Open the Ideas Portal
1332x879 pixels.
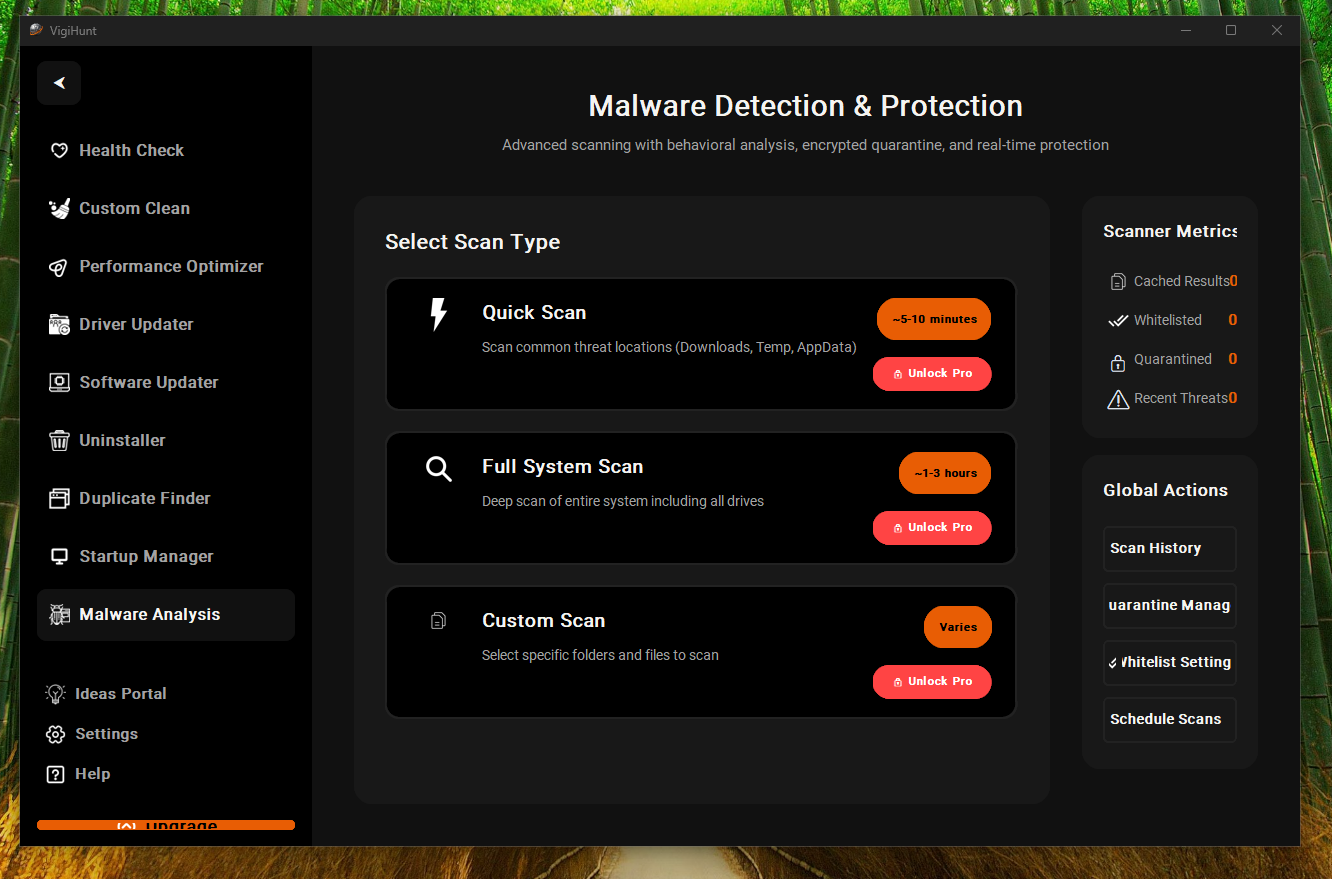point(106,694)
